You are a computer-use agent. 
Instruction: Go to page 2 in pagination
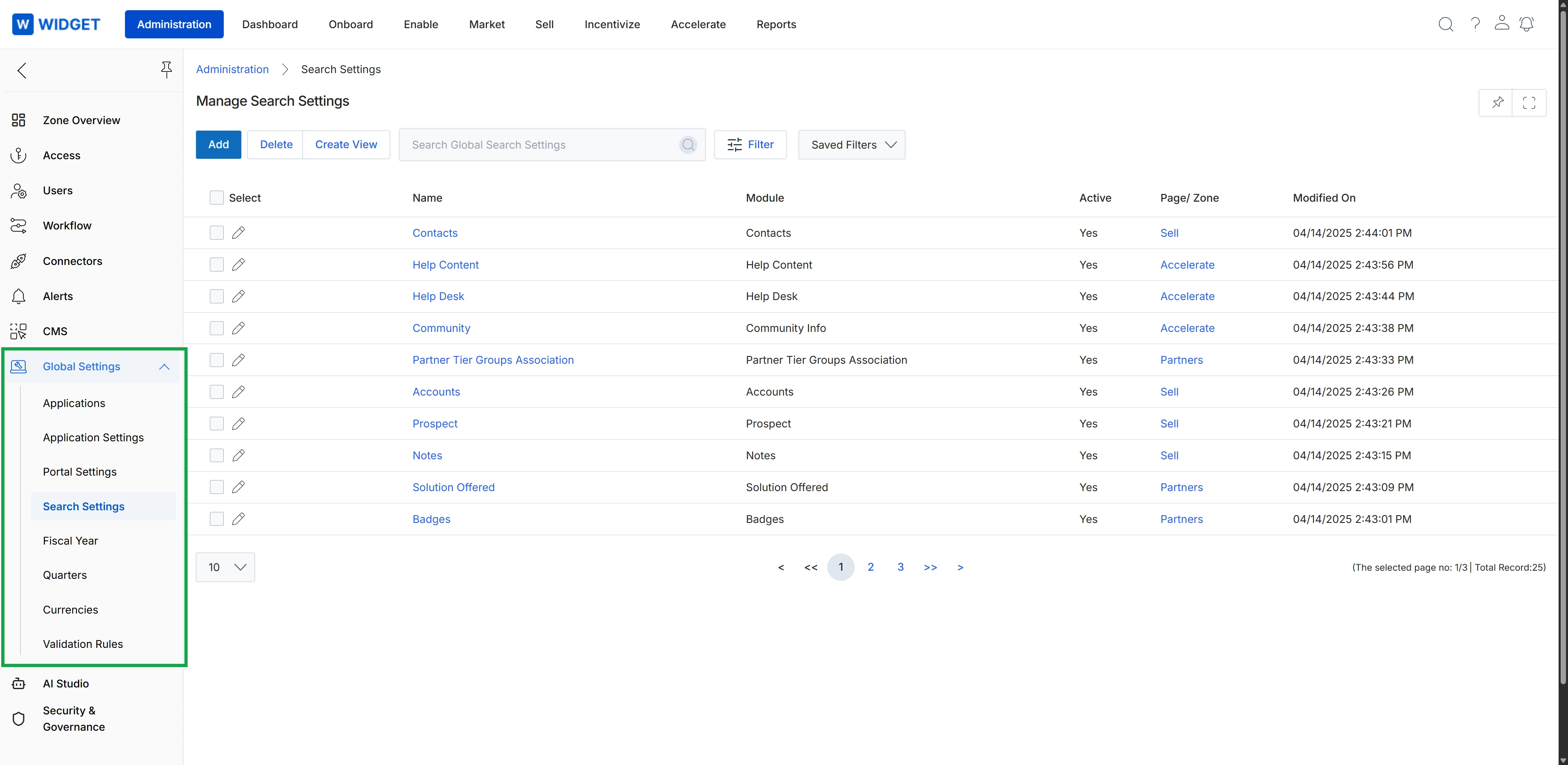point(871,567)
